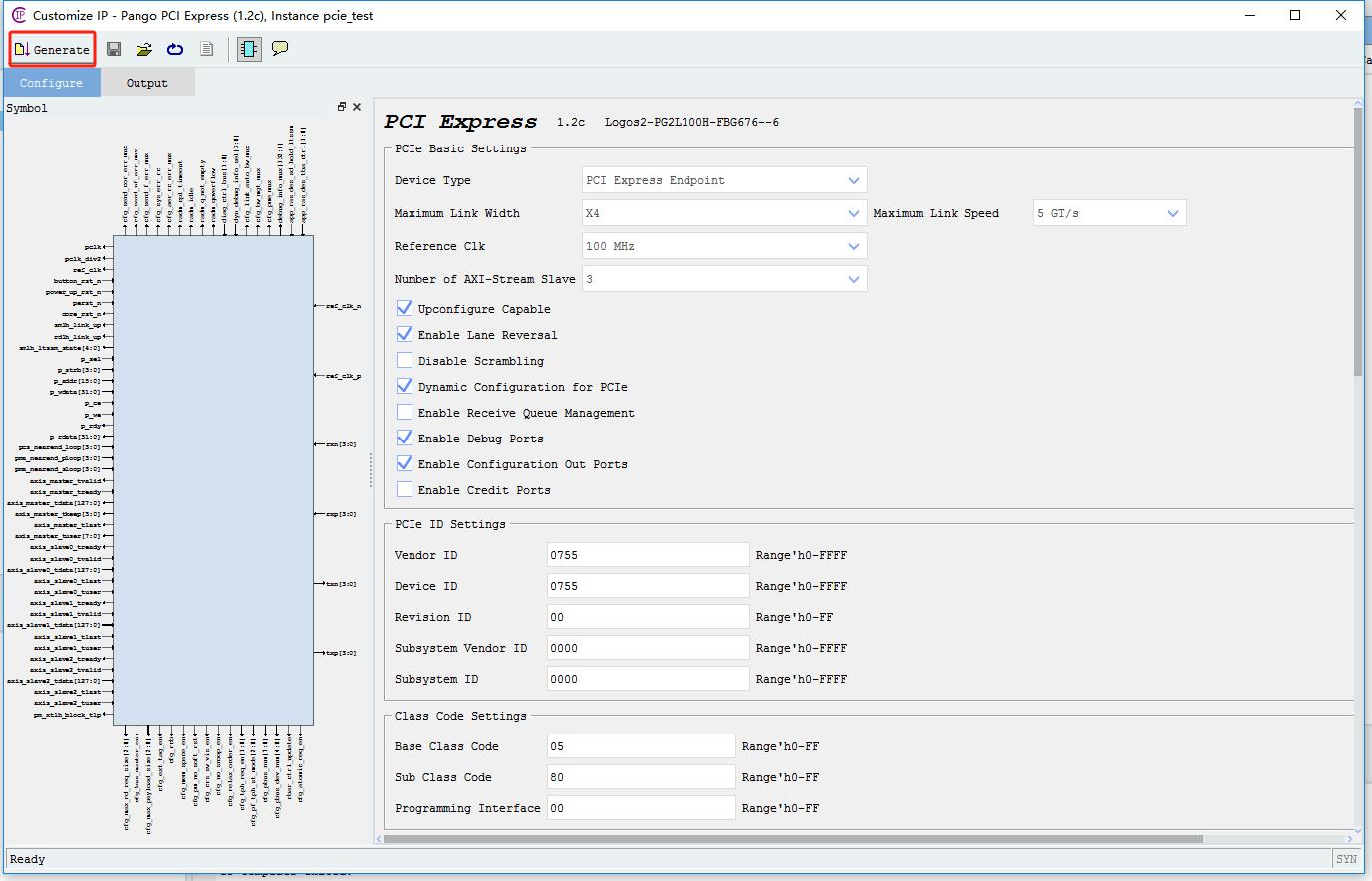Toggle the Symbol chip view icon
1372x881 pixels.
coord(249,49)
